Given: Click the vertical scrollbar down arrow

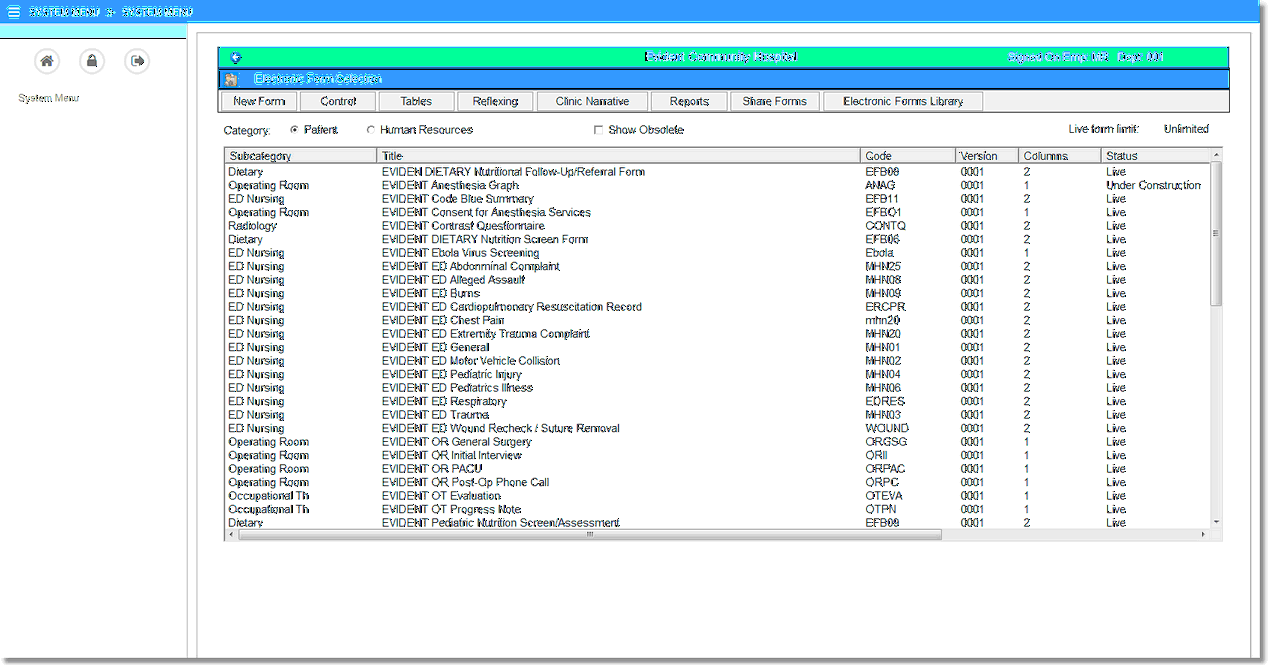Looking at the screenshot, I should [x=1216, y=522].
